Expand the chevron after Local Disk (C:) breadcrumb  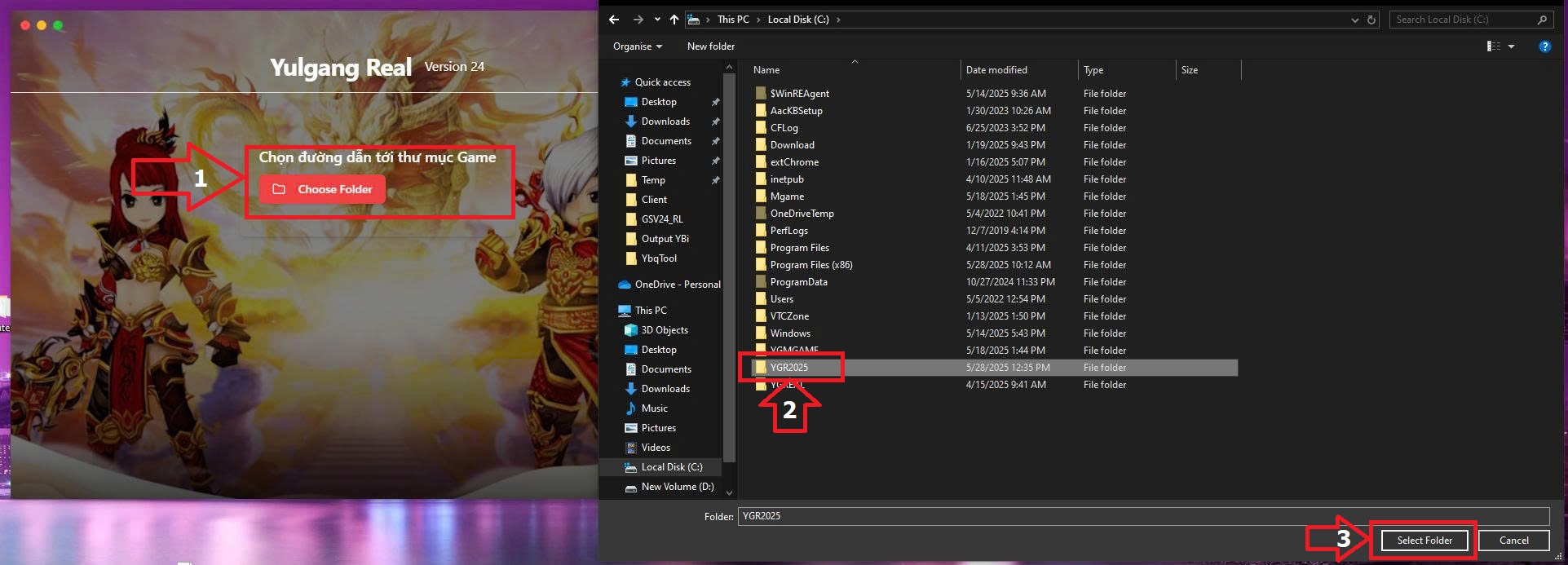click(x=838, y=20)
